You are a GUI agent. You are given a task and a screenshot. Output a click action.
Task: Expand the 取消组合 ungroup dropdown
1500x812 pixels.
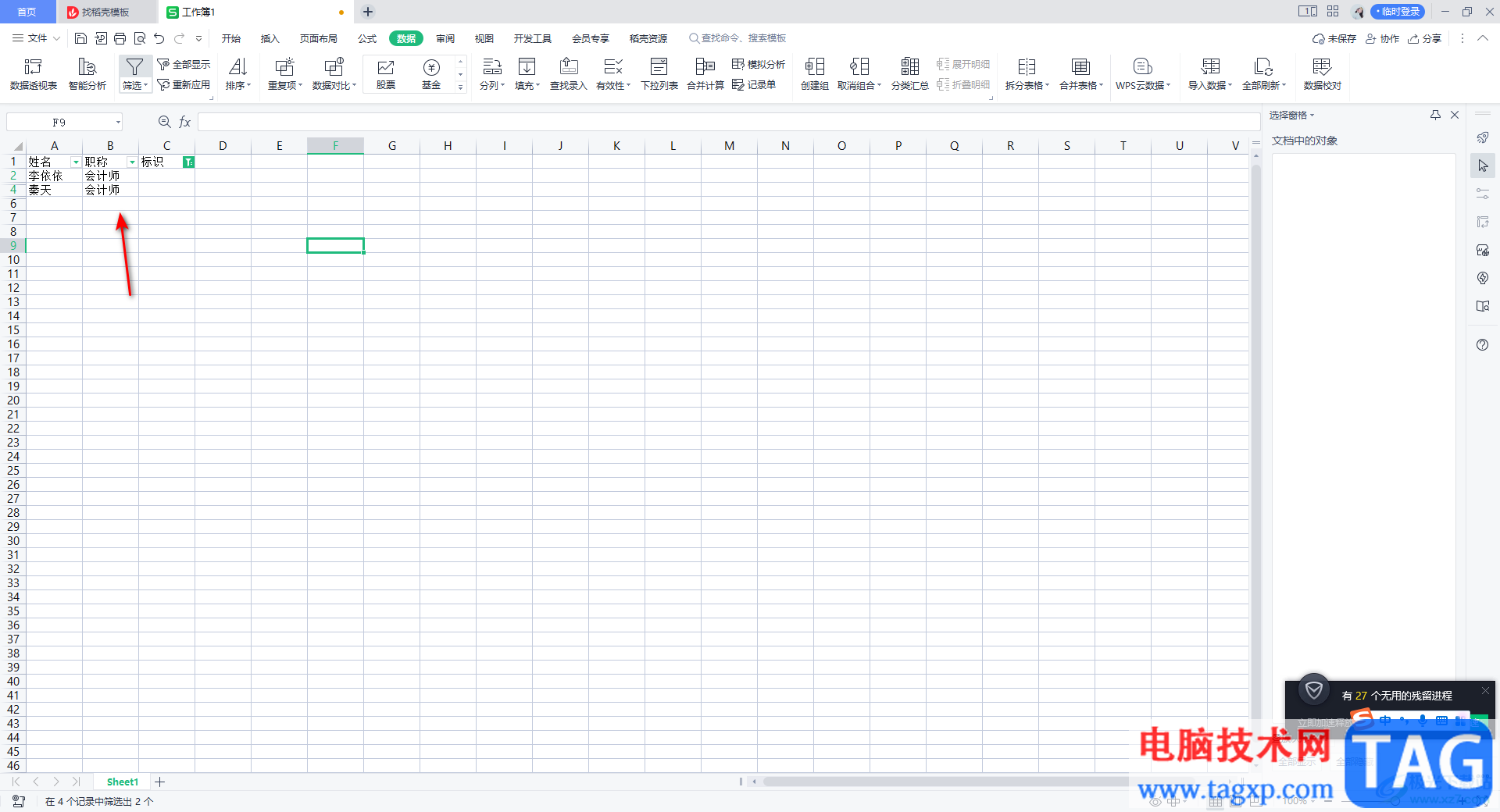859,85
